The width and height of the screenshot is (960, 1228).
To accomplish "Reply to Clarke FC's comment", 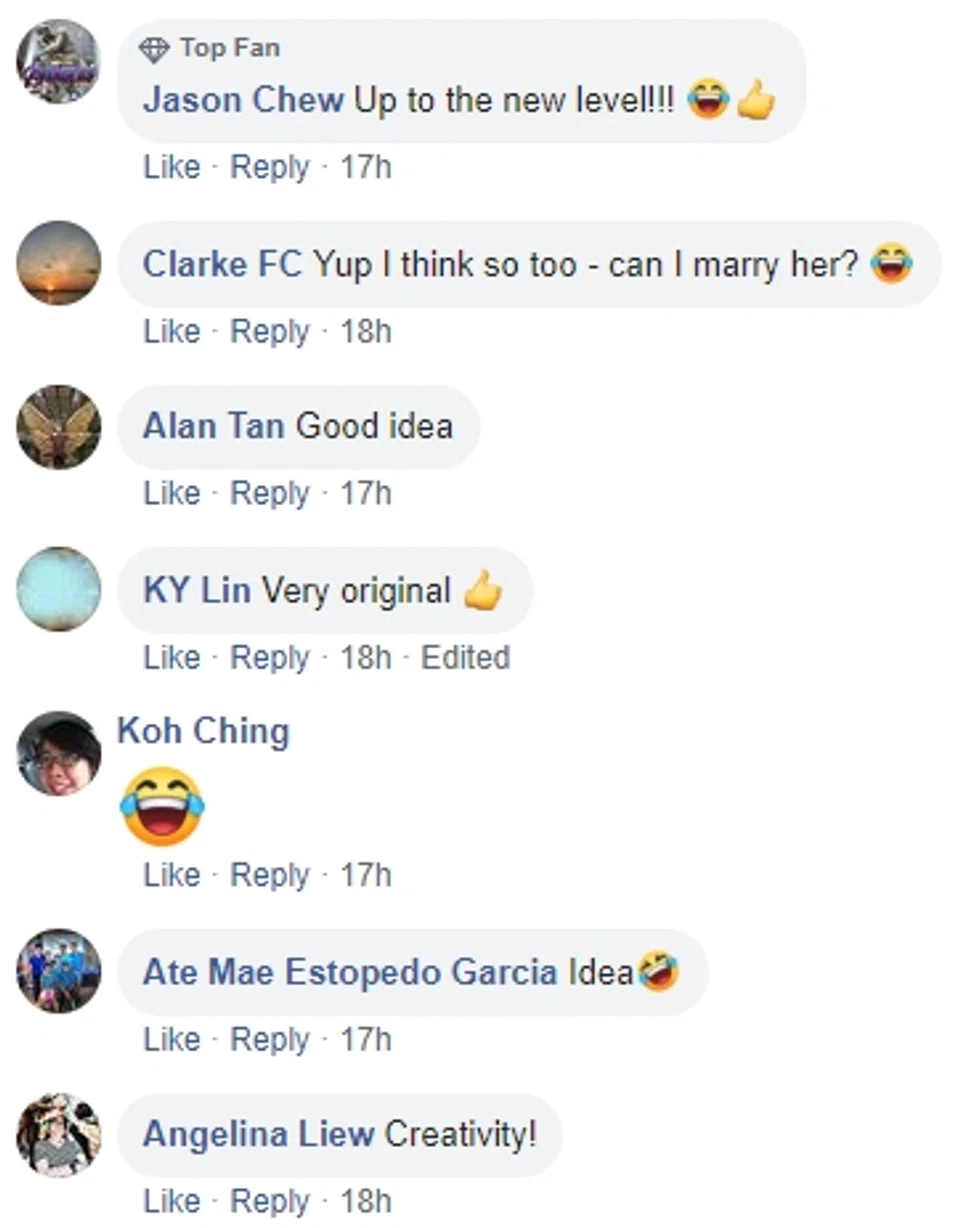I will [269, 331].
